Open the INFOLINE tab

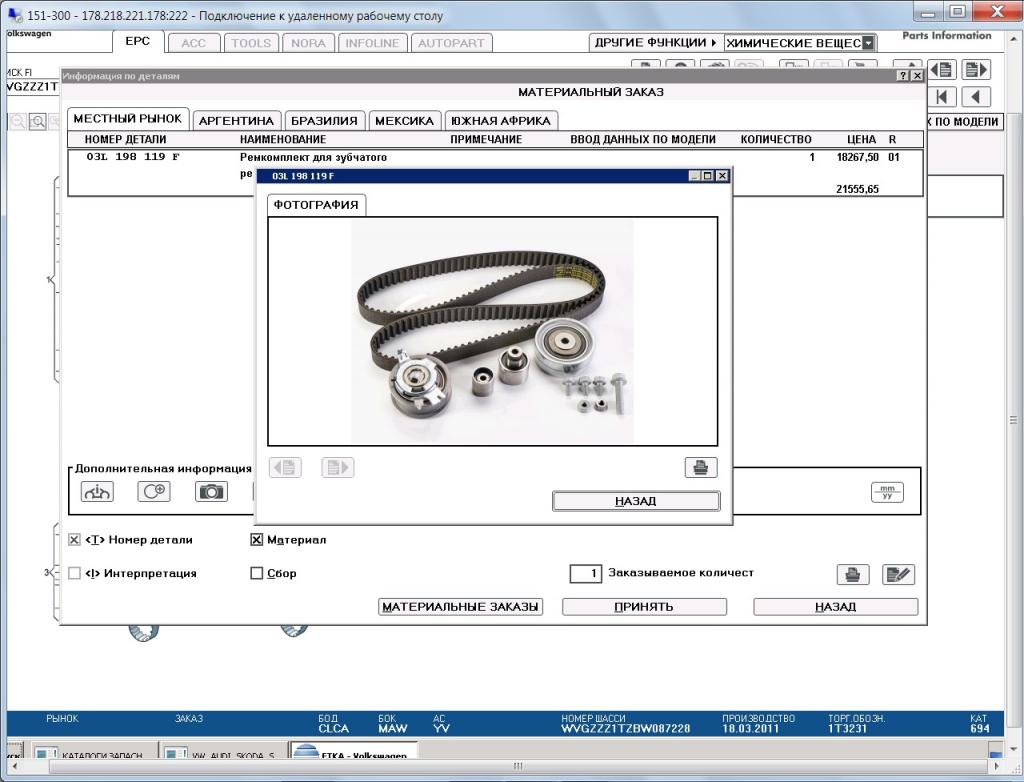[x=372, y=43]
